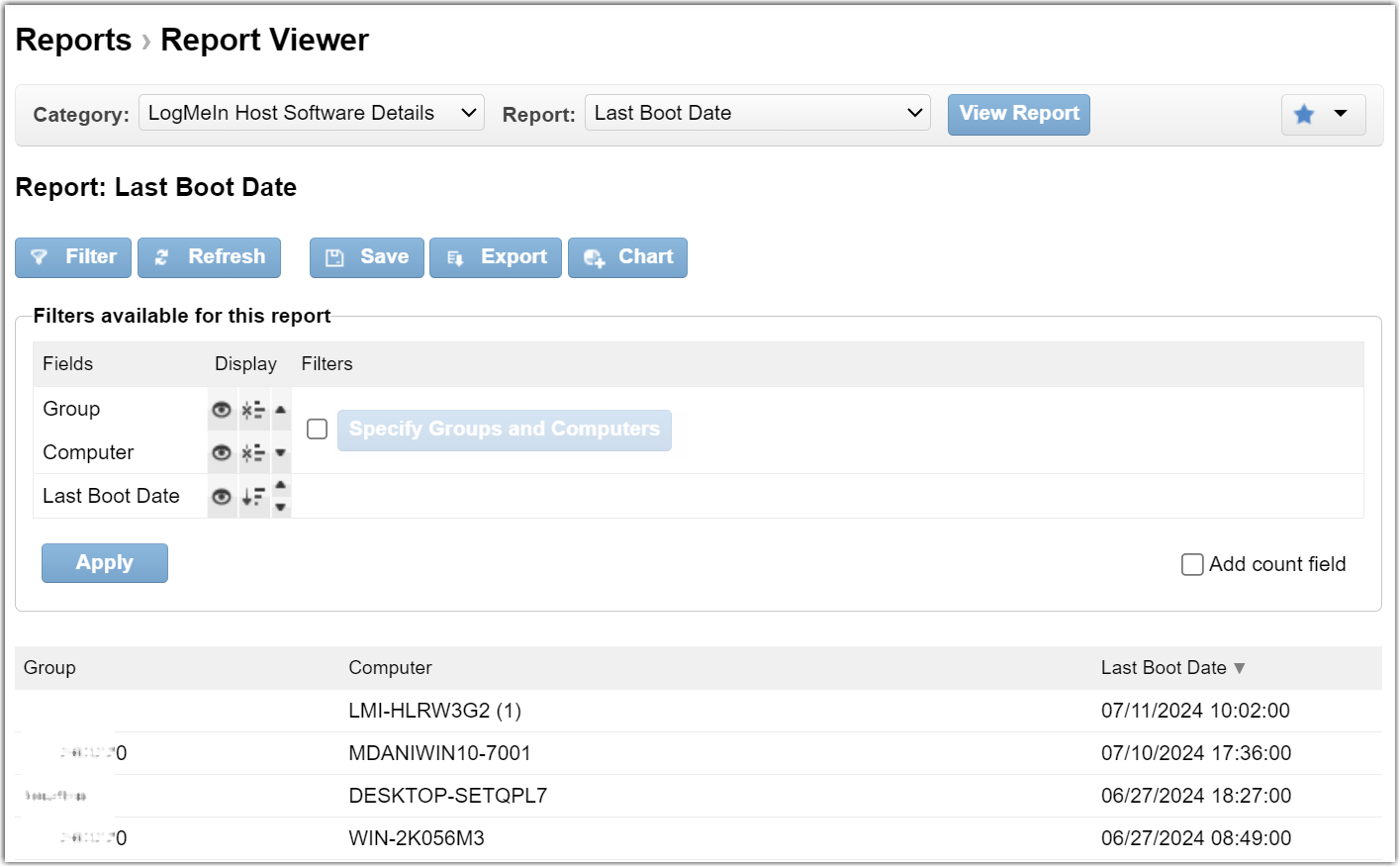
Task: Select computer DESKTOP-SETQPL7
Action: point(448,796)
